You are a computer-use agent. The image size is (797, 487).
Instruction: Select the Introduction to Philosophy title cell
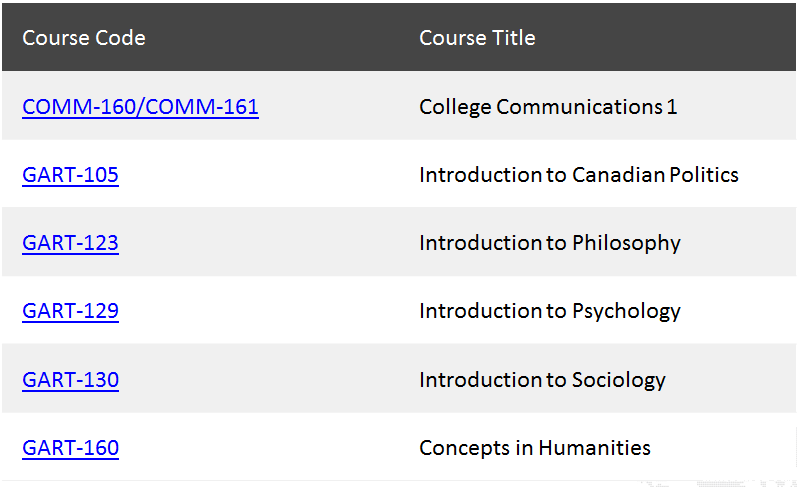549,244
